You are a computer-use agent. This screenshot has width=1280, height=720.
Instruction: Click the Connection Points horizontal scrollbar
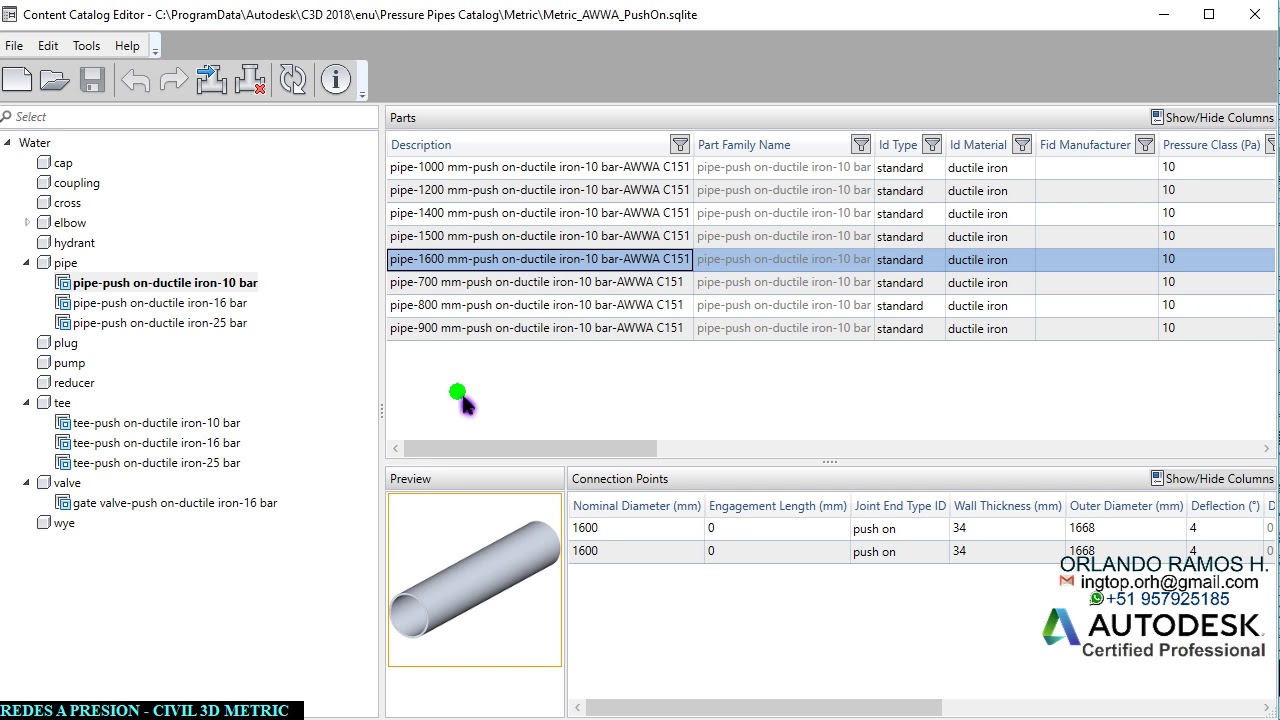coord(764,709)
